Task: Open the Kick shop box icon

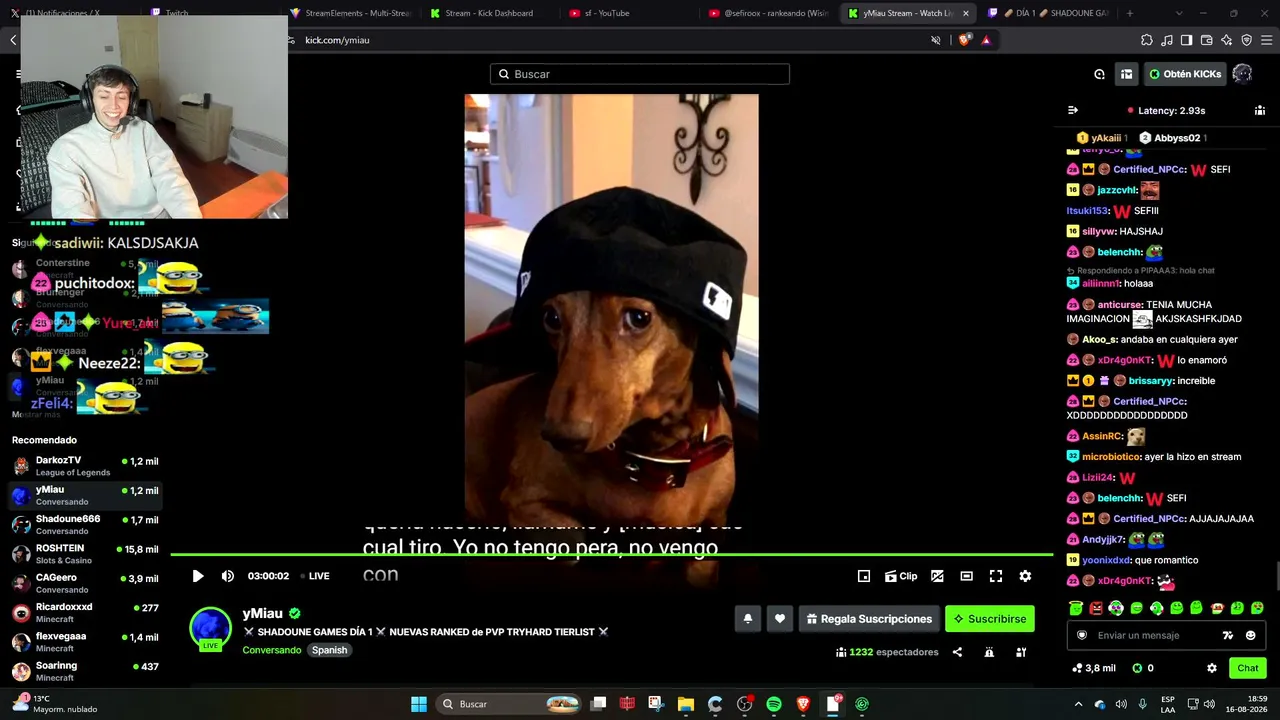Action: tap(1126, 74)
